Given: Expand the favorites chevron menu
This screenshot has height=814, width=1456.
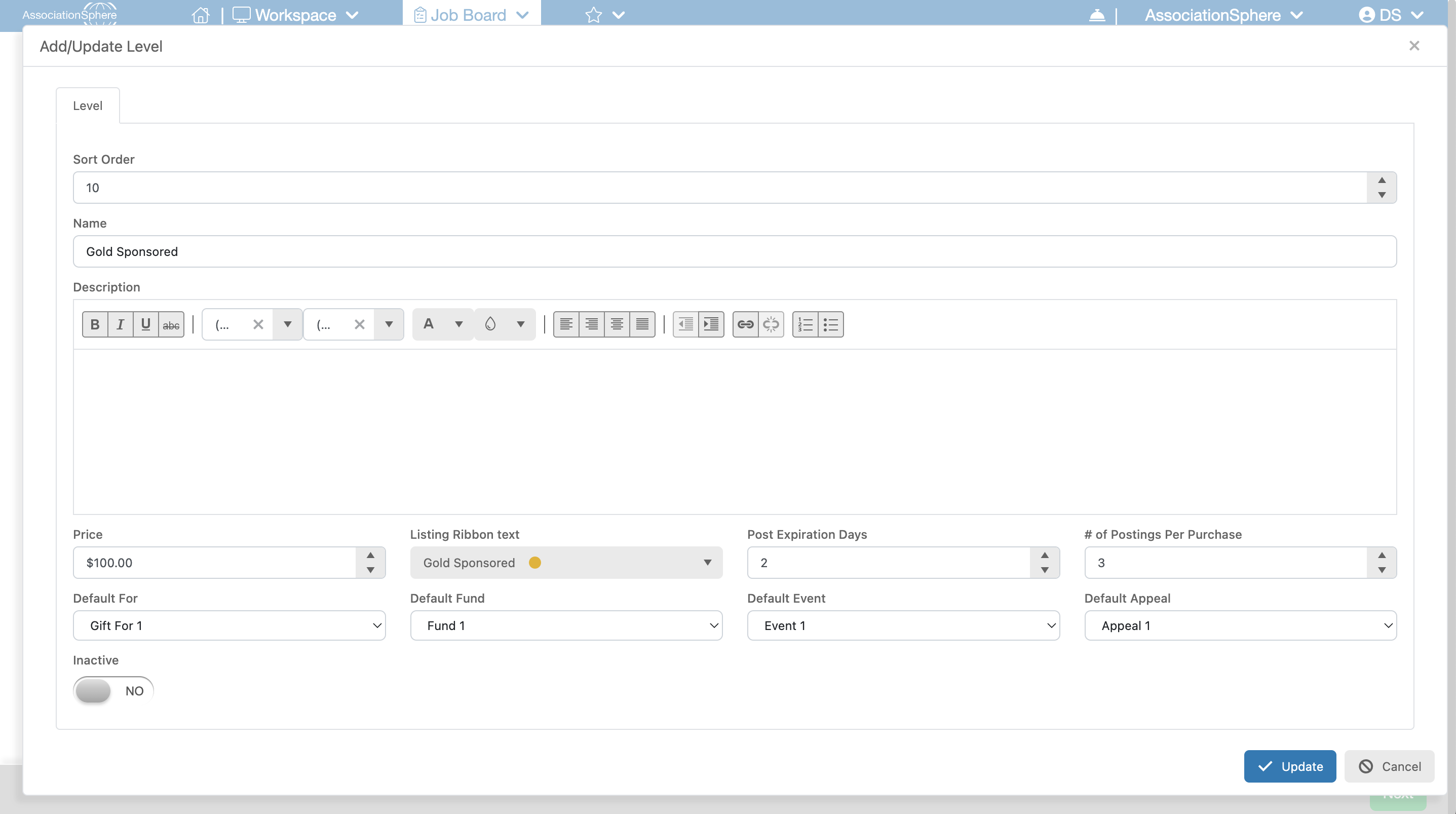Looking at the screenshot, I should pyautogui.click(x=619, y=15).
